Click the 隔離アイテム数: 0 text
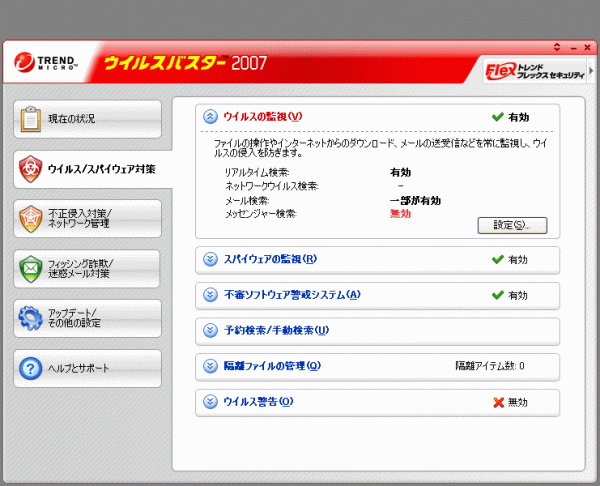This screenshot has height=486, width=600. coord(490,366)
